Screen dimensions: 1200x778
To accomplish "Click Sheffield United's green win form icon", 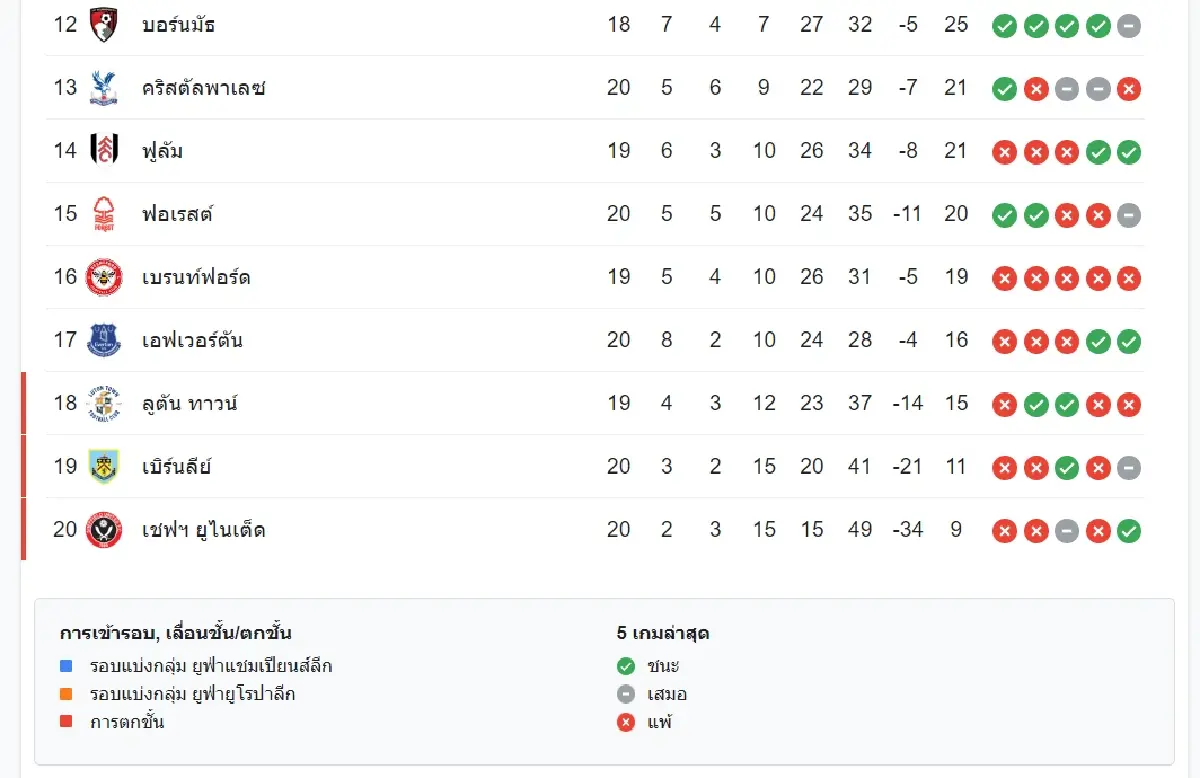I will click(1129, 530).
